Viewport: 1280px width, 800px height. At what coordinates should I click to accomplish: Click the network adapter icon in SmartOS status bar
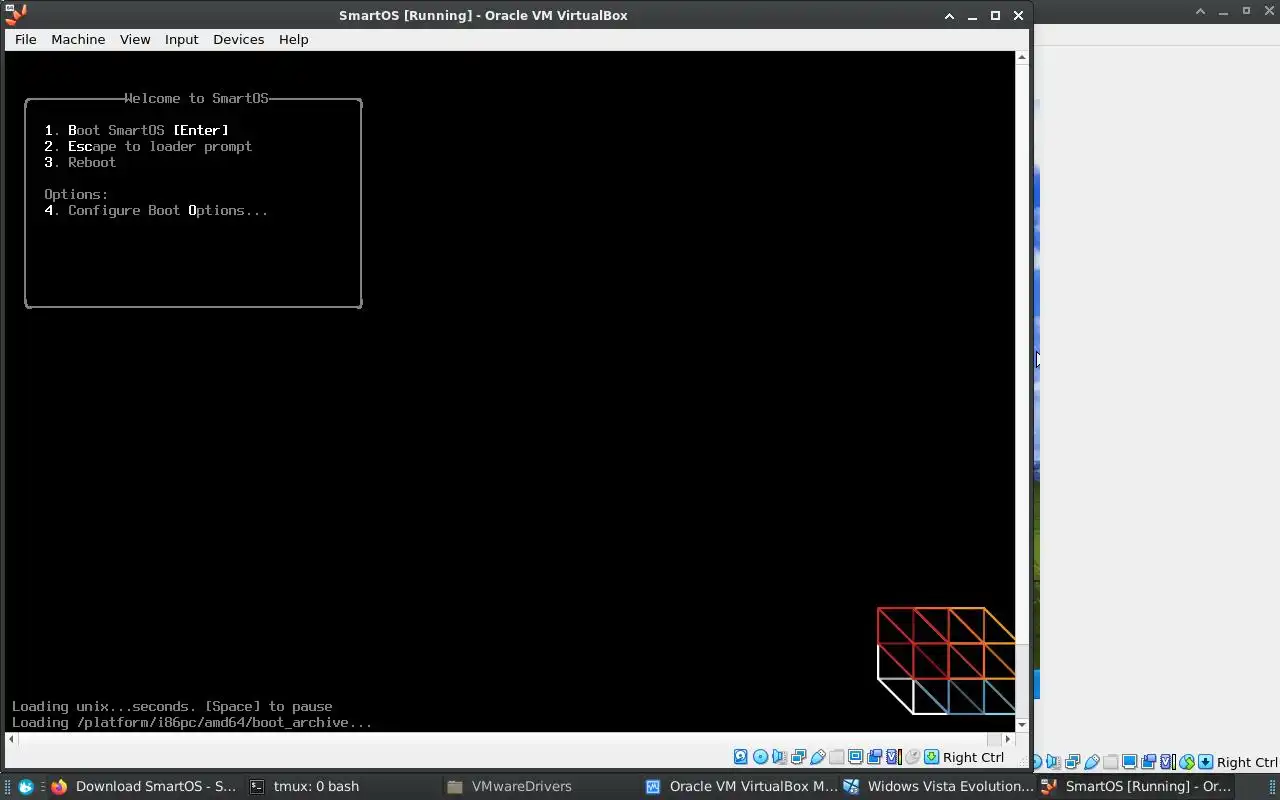[798, 757]
